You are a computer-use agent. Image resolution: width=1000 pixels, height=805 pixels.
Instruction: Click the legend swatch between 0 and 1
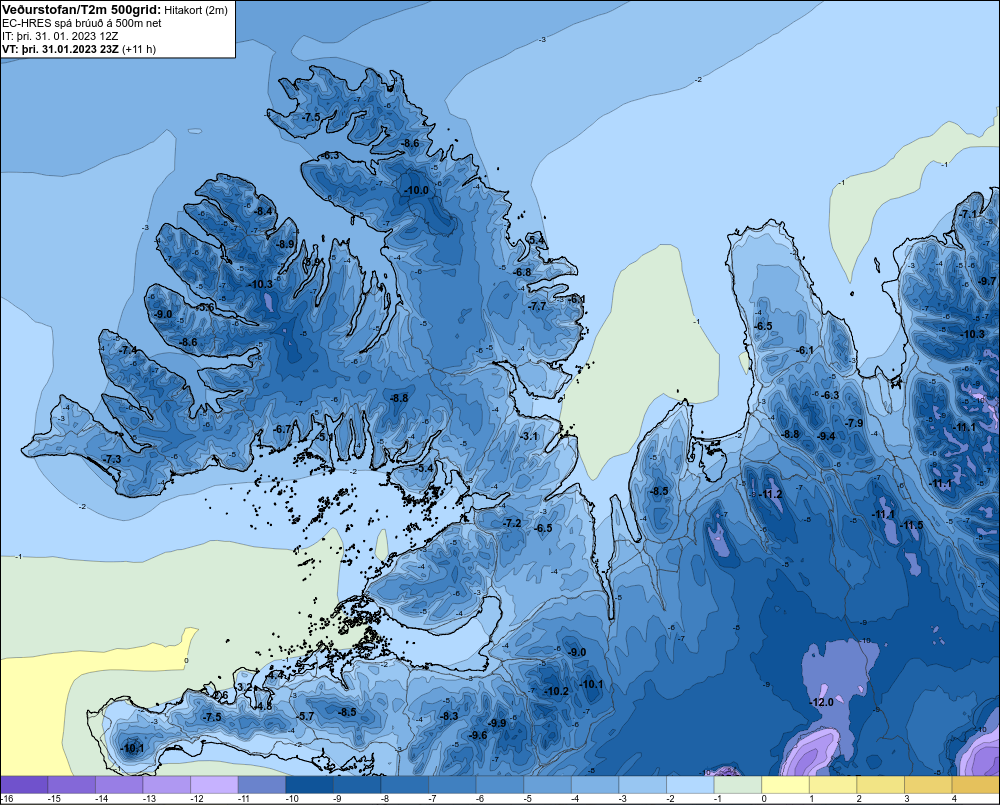pyautogui.click(x=786, y=784)
